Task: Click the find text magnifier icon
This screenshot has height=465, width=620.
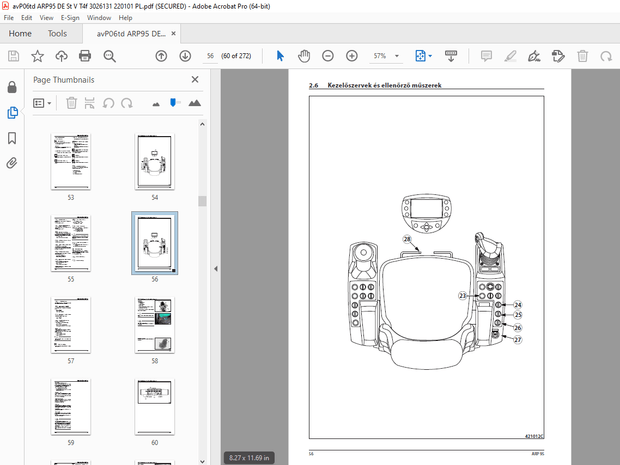Action: (x=109, y=57)
